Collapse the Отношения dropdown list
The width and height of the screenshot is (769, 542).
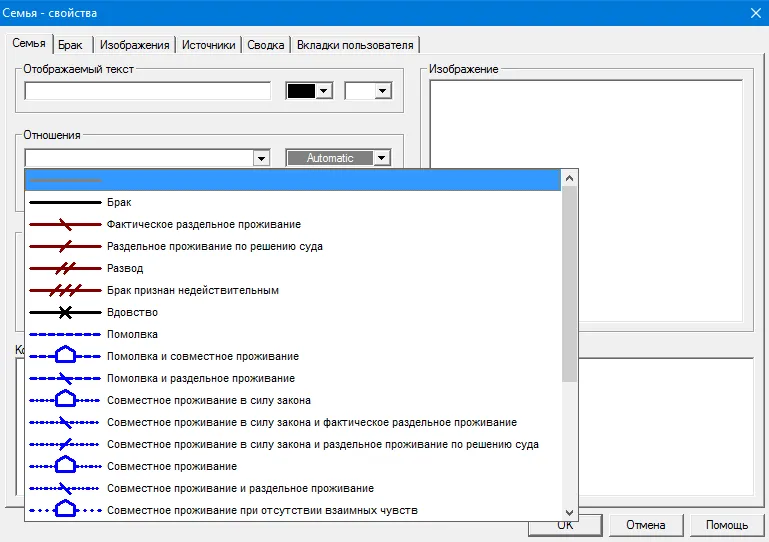click(261, 158)
